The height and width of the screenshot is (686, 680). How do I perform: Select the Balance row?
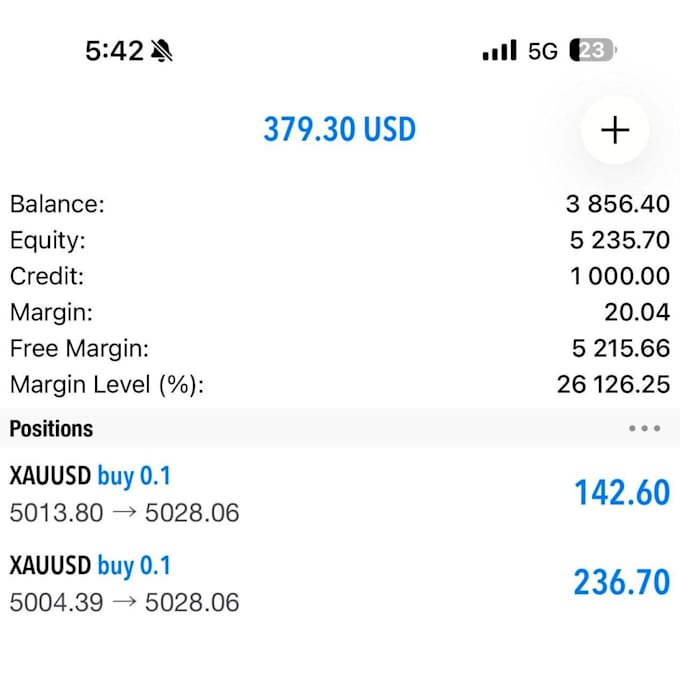(340, 204)
